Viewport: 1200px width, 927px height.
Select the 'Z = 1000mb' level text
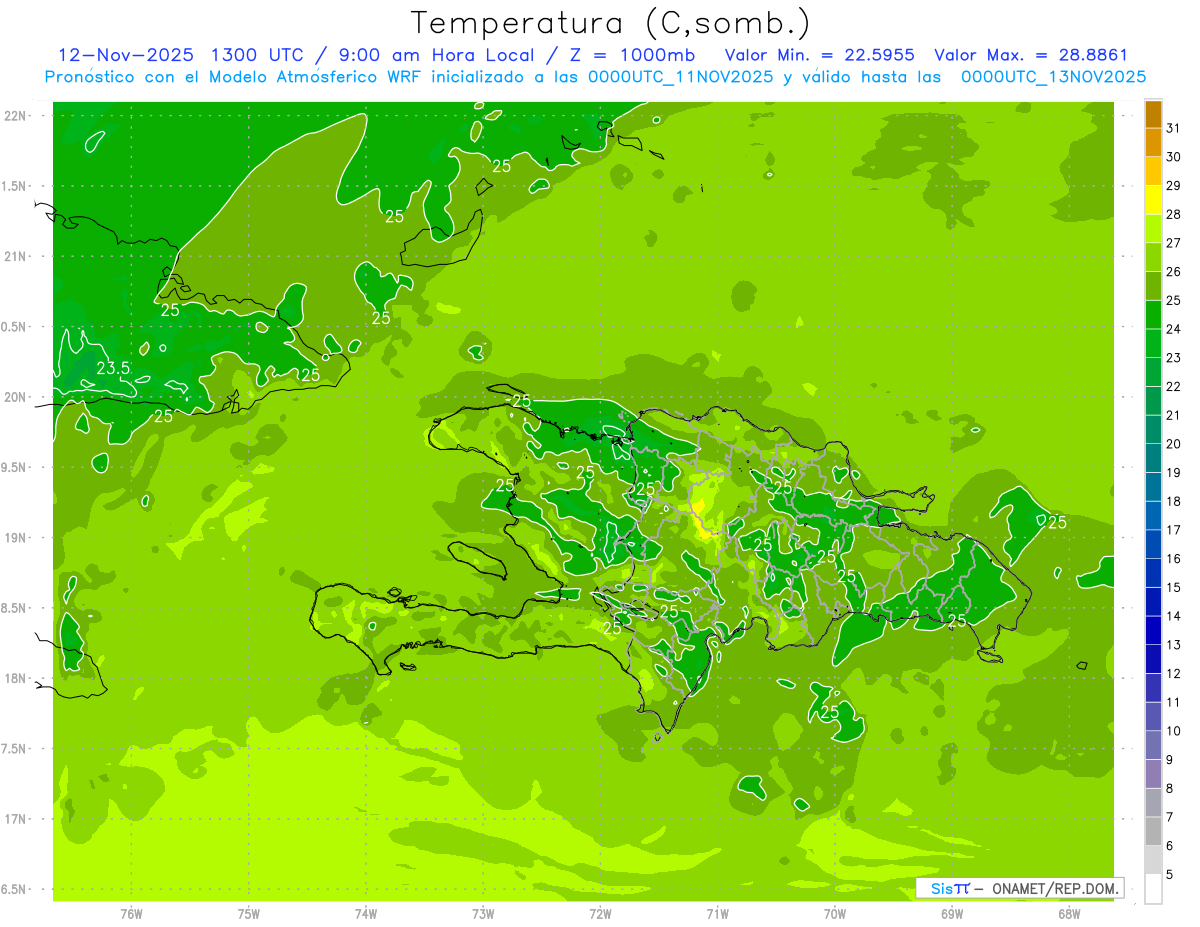pyautogui.click(x=633, y=55)
